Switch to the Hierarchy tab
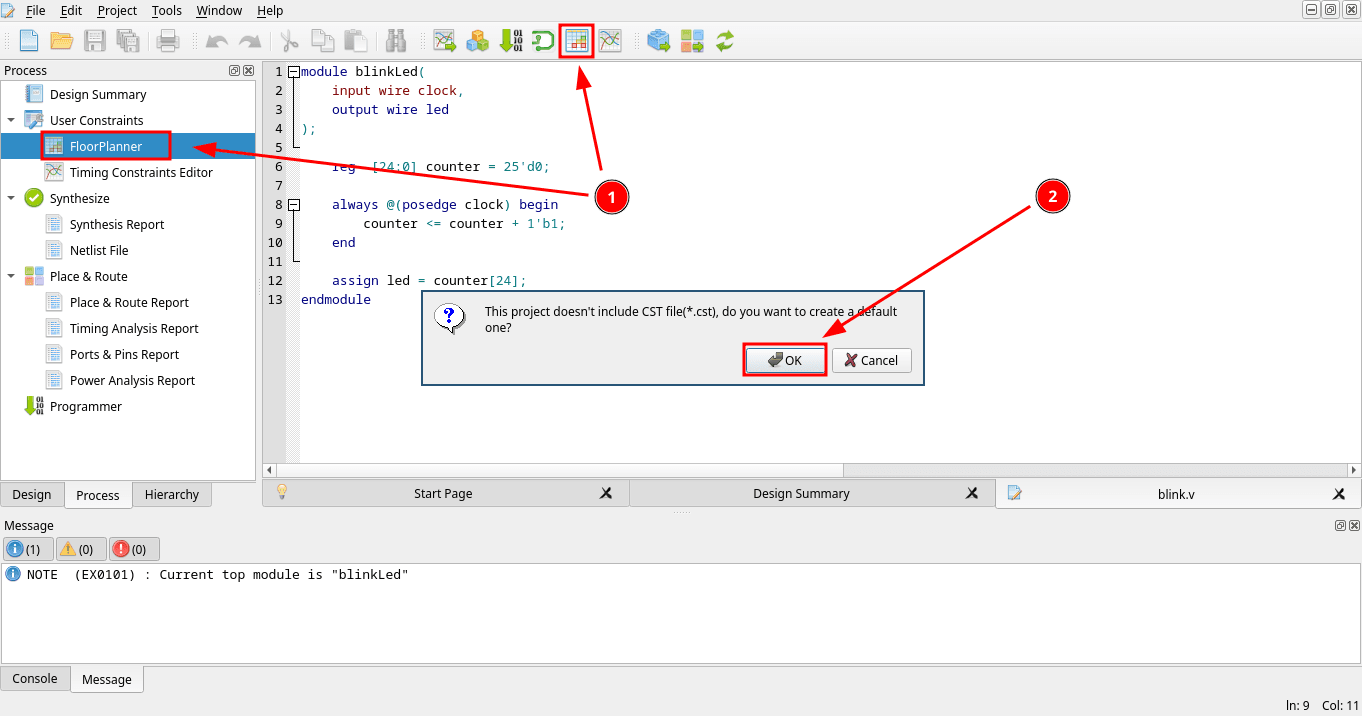 (x=172, y=494)
